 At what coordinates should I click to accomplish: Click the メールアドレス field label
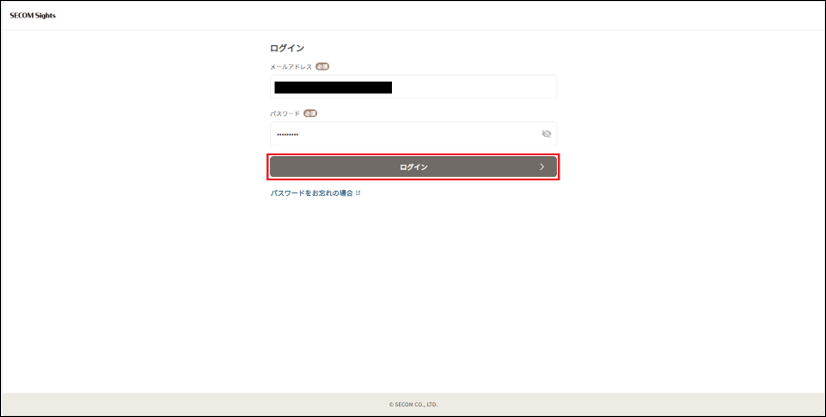point(291,67)
